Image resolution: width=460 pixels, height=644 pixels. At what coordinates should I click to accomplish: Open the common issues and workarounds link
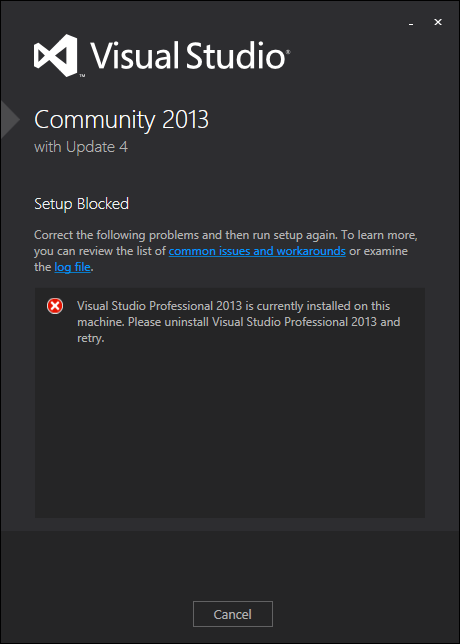click(257, 251)
